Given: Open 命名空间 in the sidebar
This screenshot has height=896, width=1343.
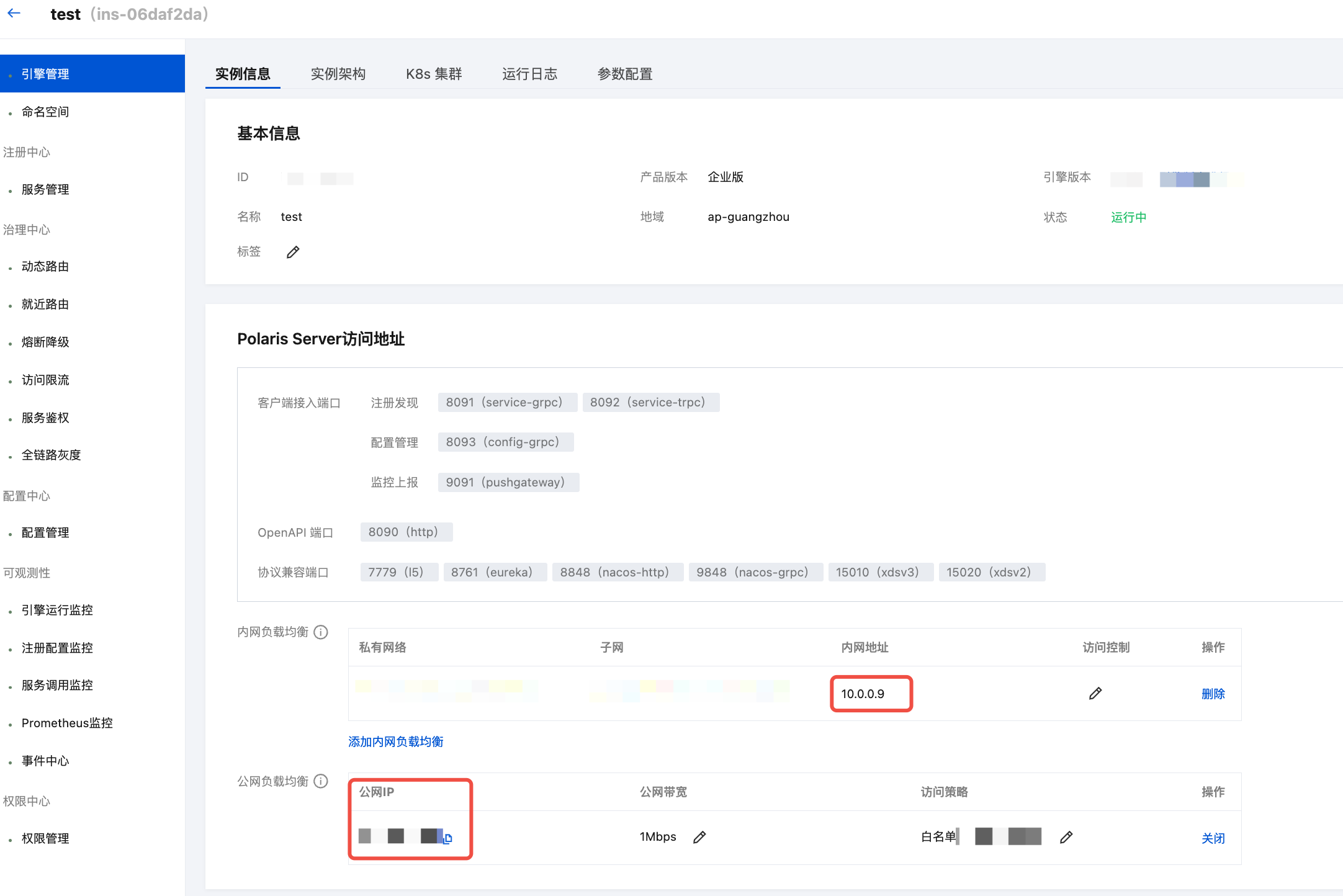Looking at the screenshot, I should (x=45, y=112).
